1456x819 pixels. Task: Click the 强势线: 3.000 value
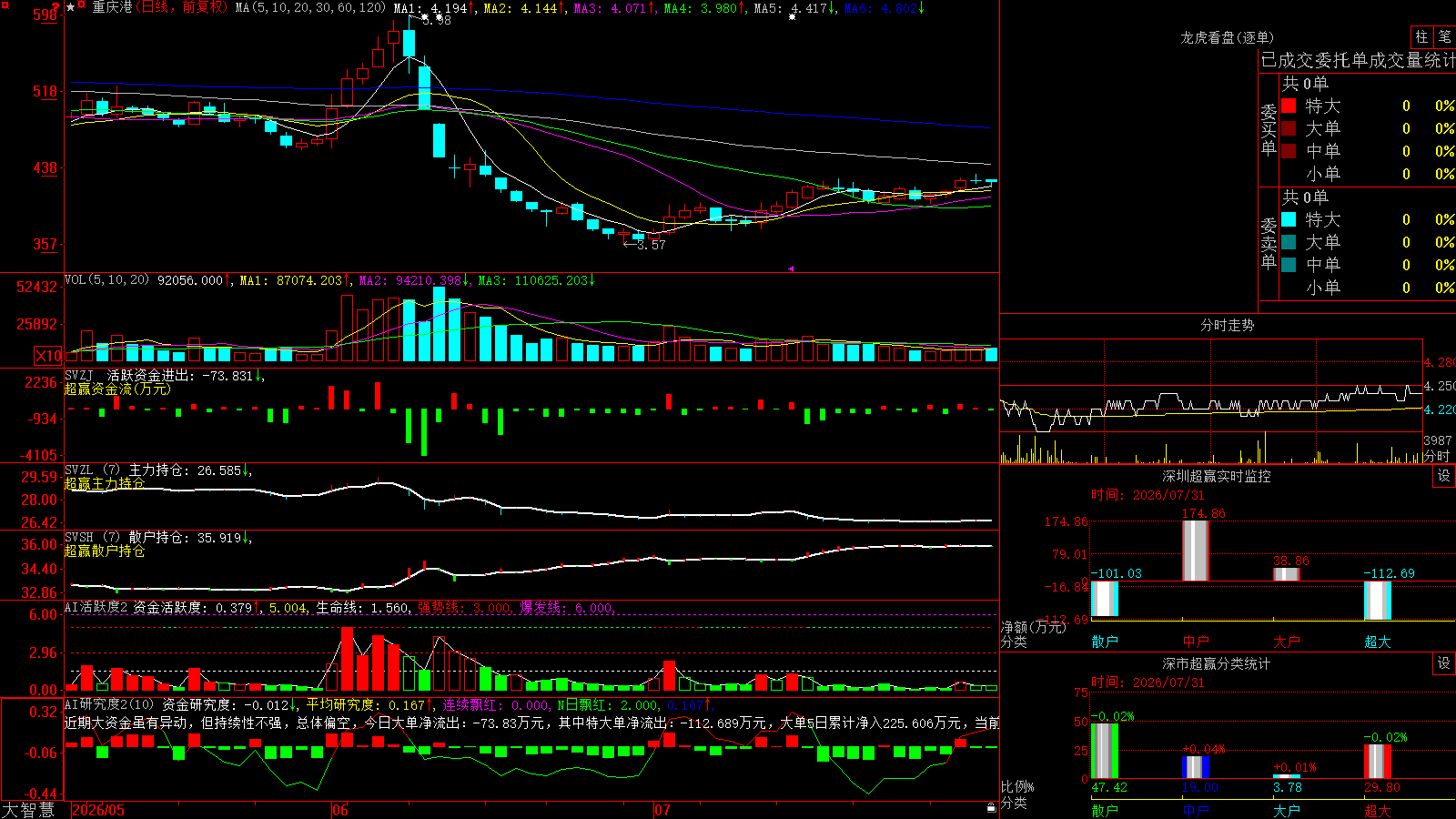(465, 607)
